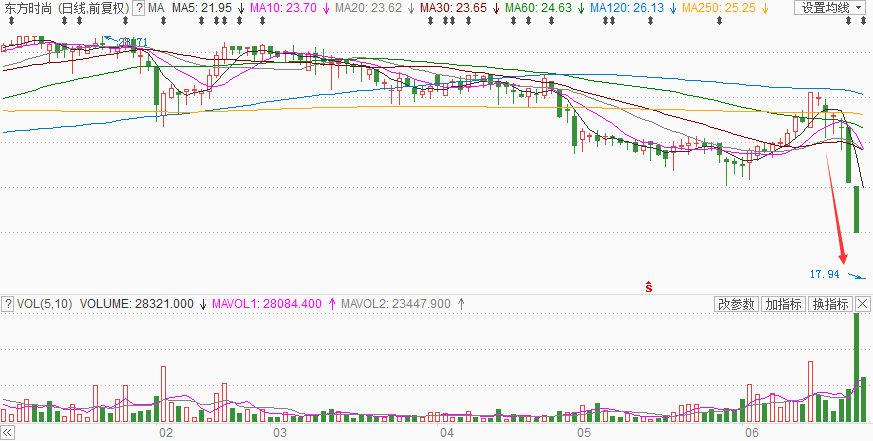Image resolution: width=873 pixels, height=441 pixels.
Task: Click the tallest green volume bar
Action: point(856,368)
